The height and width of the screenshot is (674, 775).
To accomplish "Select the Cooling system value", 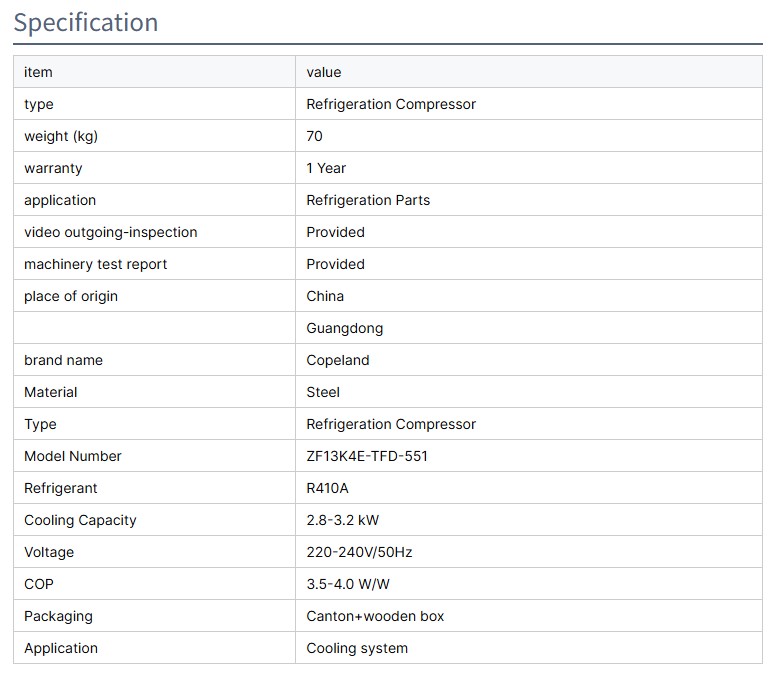I will [x=357, y=648].
